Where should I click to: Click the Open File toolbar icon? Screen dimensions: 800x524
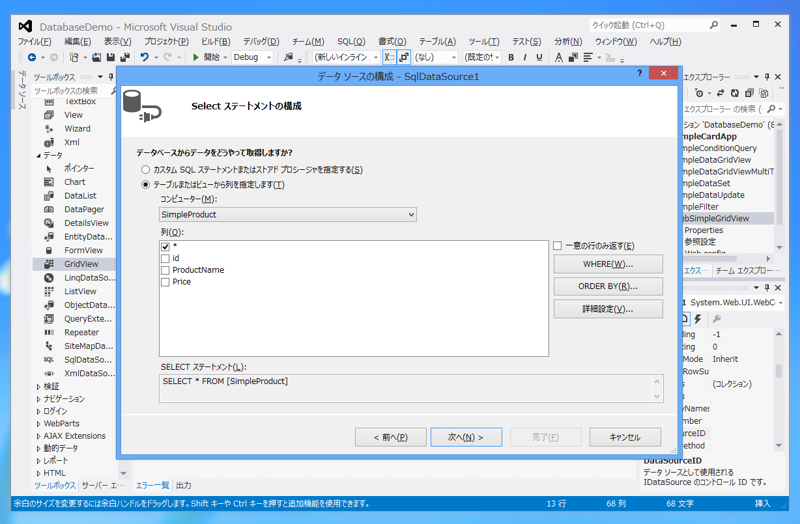[x=96, y=57]
